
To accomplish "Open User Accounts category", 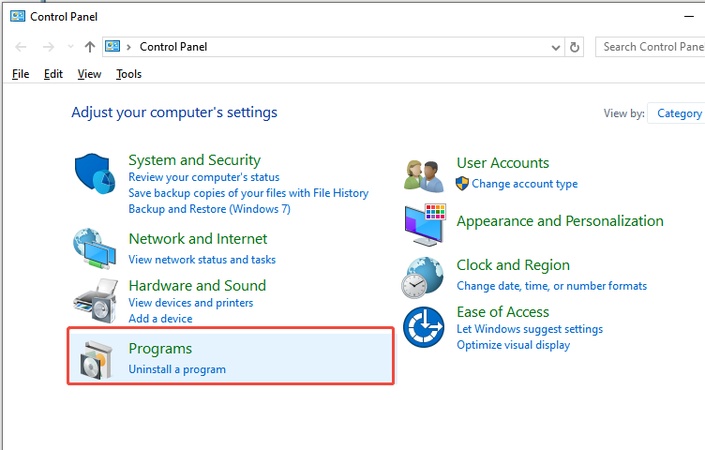I will point(503,163).
